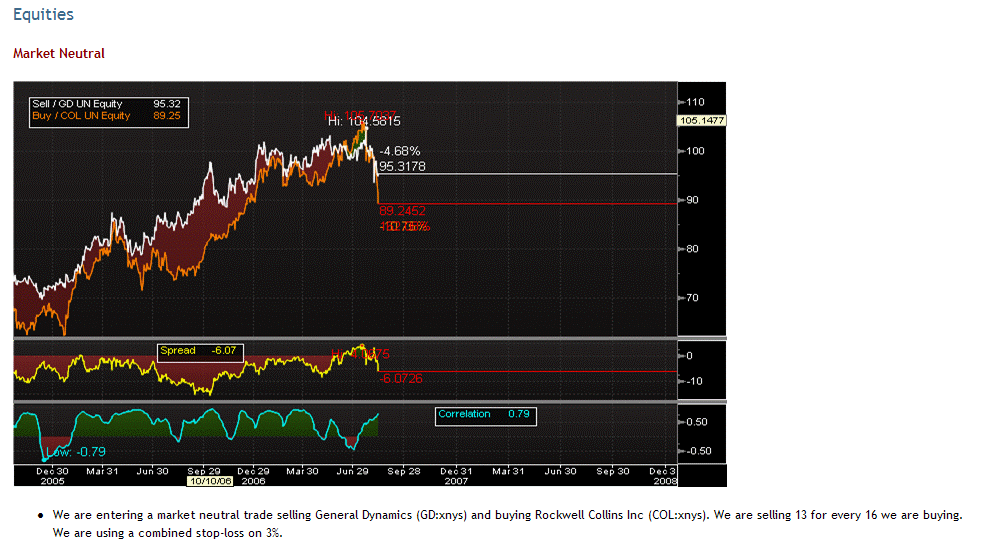Click the 105.1477 price tag on axis
Image resolution: width=983 pixels, height=551 pixels.
[702, 120]
